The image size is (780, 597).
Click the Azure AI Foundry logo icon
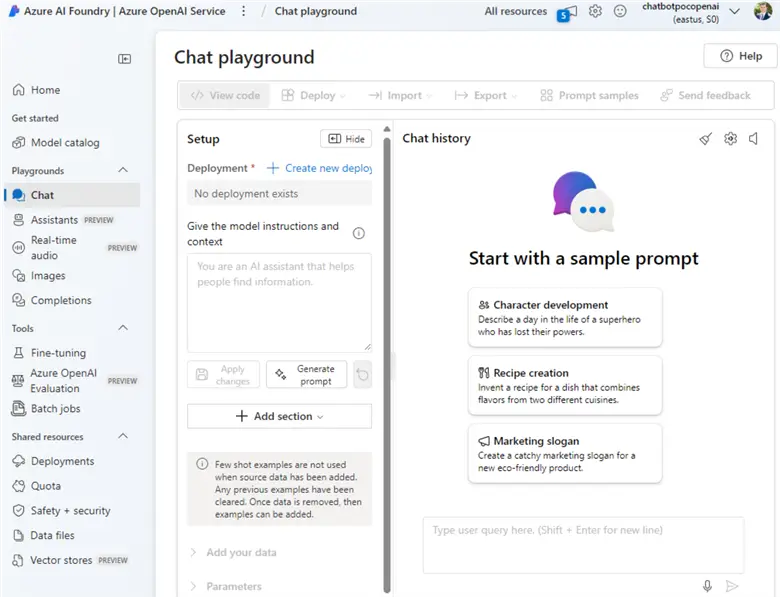14,11
